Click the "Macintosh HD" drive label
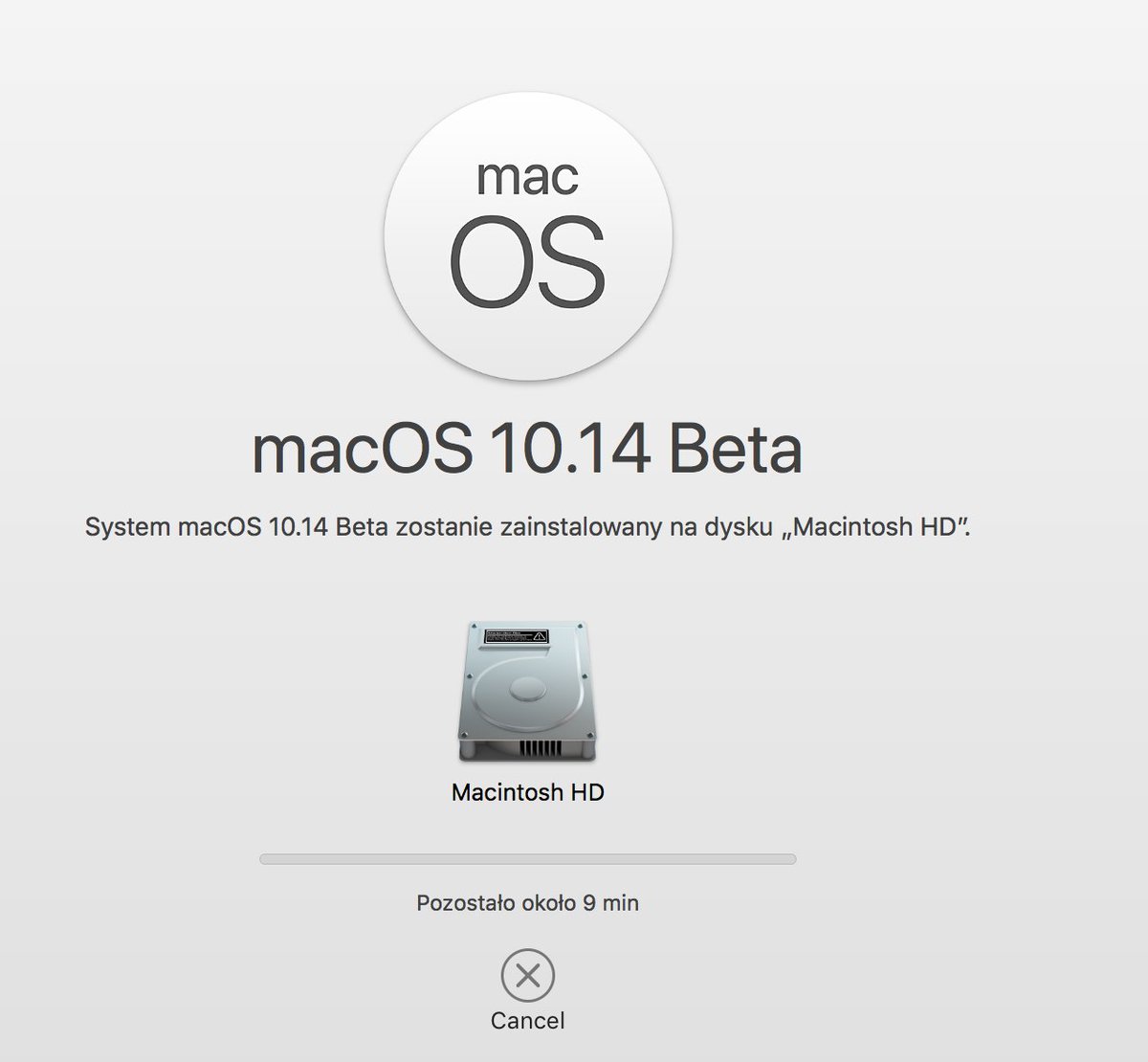The height and width of the screenshot is (1062, 1148). pos(528,792)
